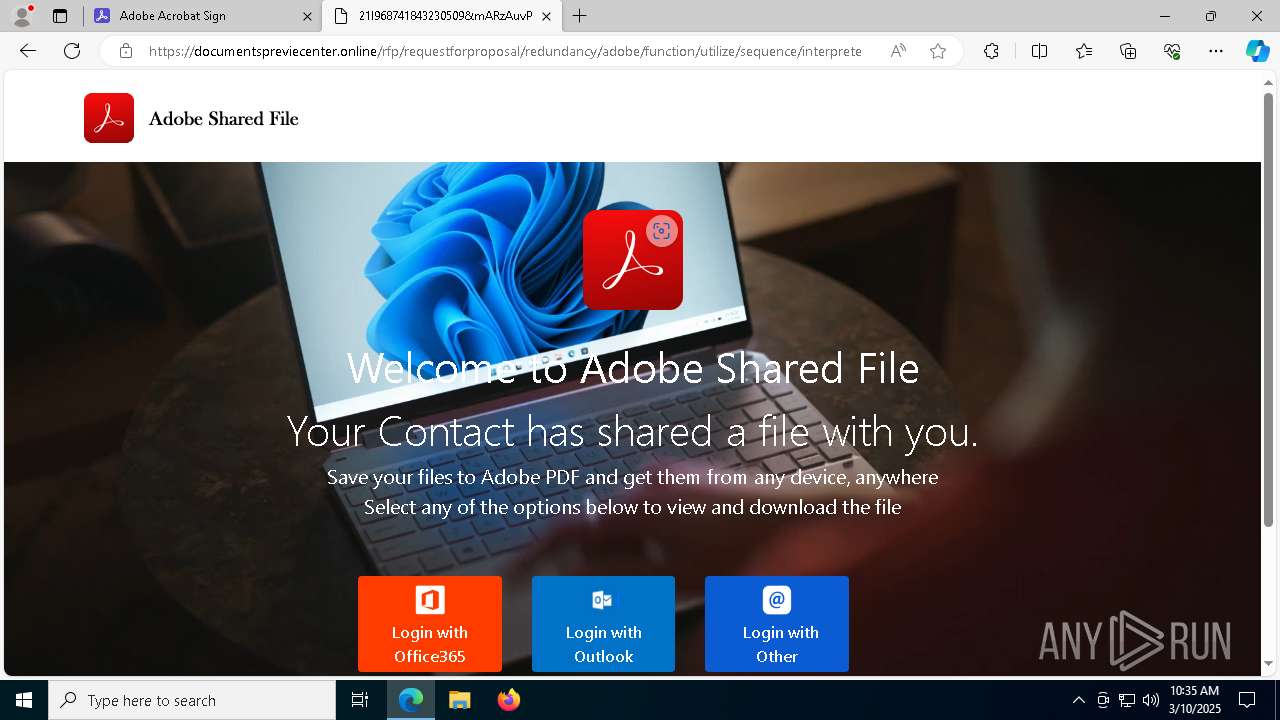This screenshot has width=1280, height=720.
Task: Click the page vertical scrollbar thumb
Action: click(x=1269, y=310)
